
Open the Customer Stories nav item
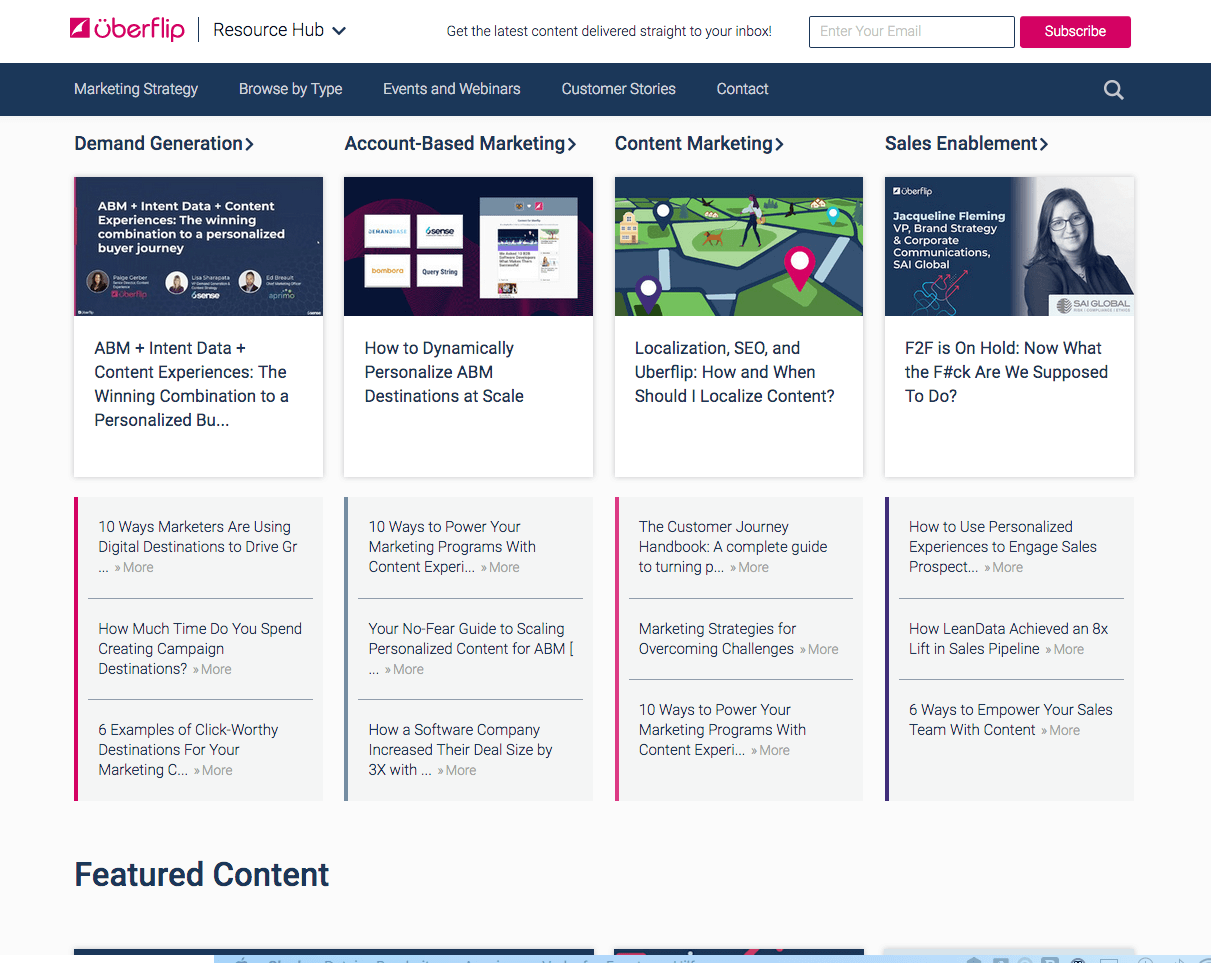click(618, 89)
